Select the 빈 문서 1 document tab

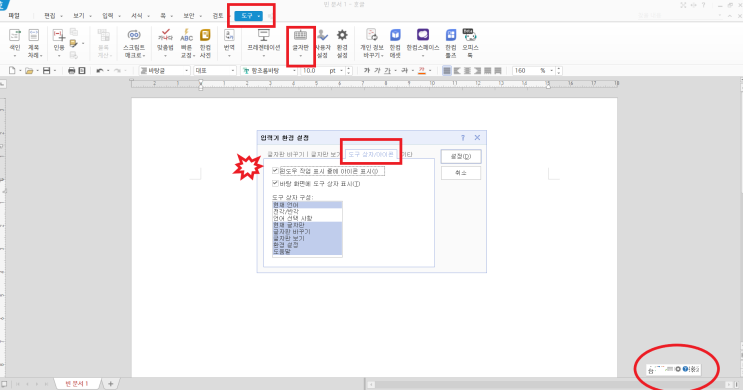point(77,383)
